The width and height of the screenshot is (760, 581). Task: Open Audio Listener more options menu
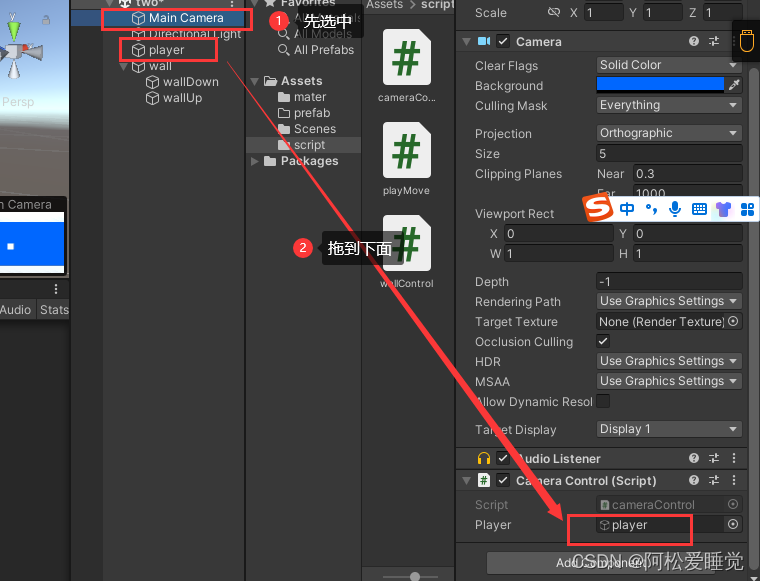pyautogui.click(x=734, y=458)
